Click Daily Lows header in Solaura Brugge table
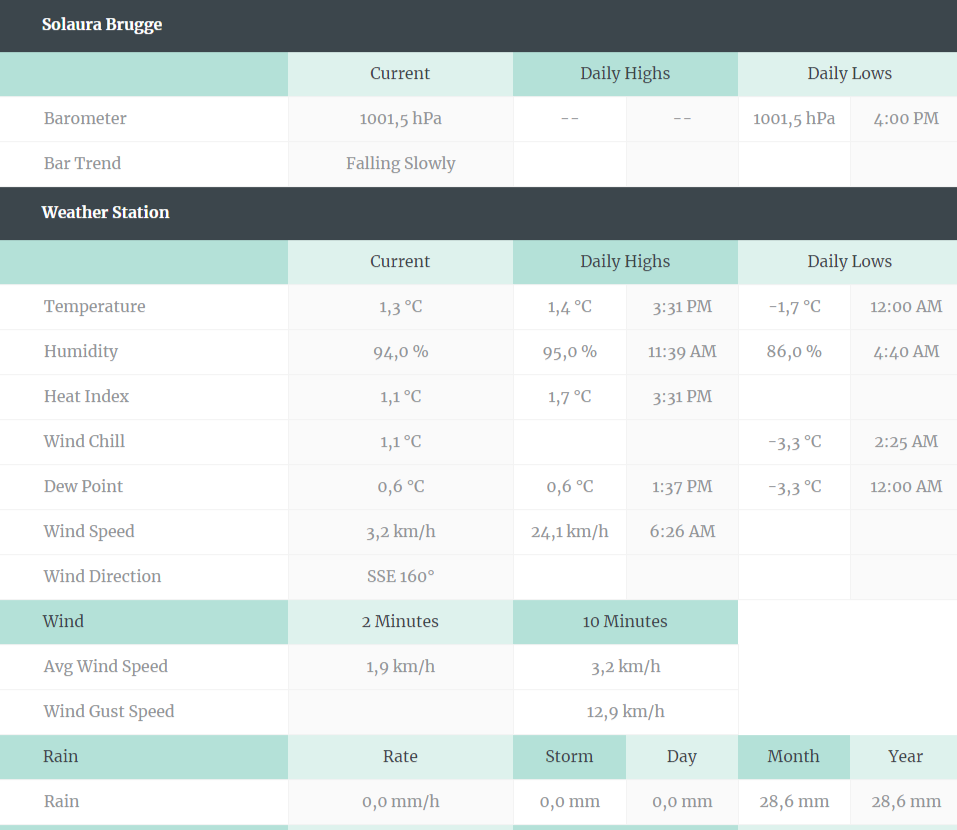The height and width of the screenshot is (830, 957). point(850,74)
